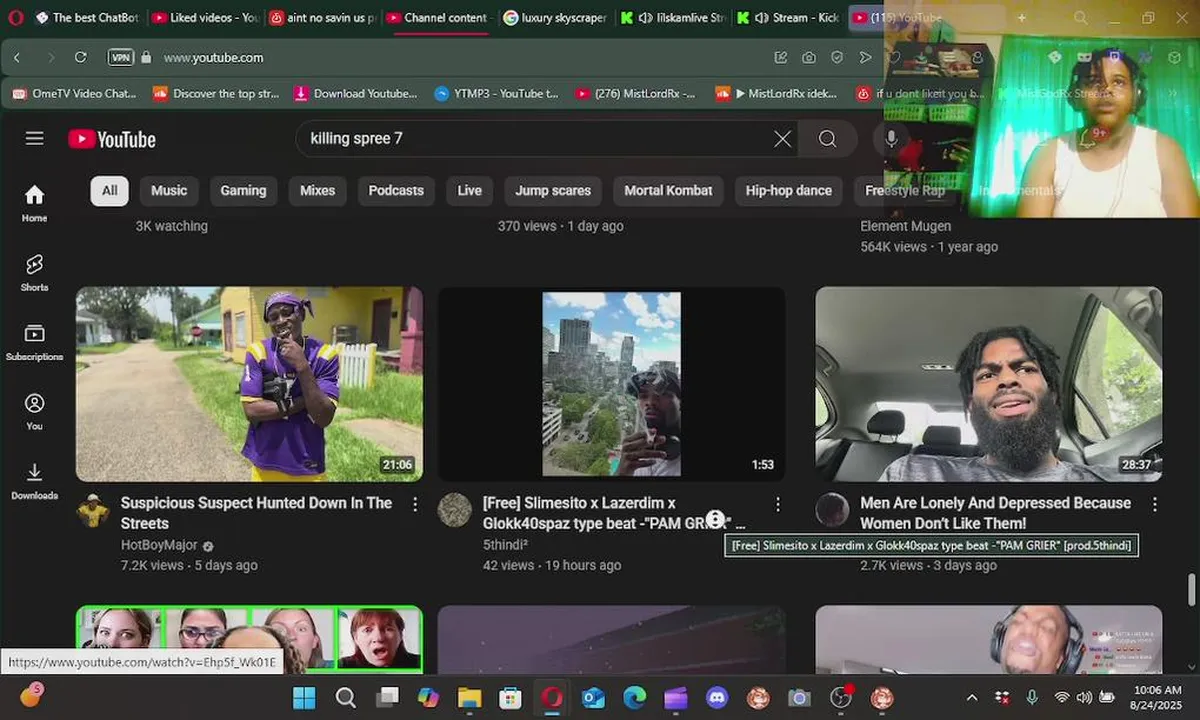Open more options for PAM GRIER beat video
The height and width of the screenshot is (720, 1200).
pos(777,505)
